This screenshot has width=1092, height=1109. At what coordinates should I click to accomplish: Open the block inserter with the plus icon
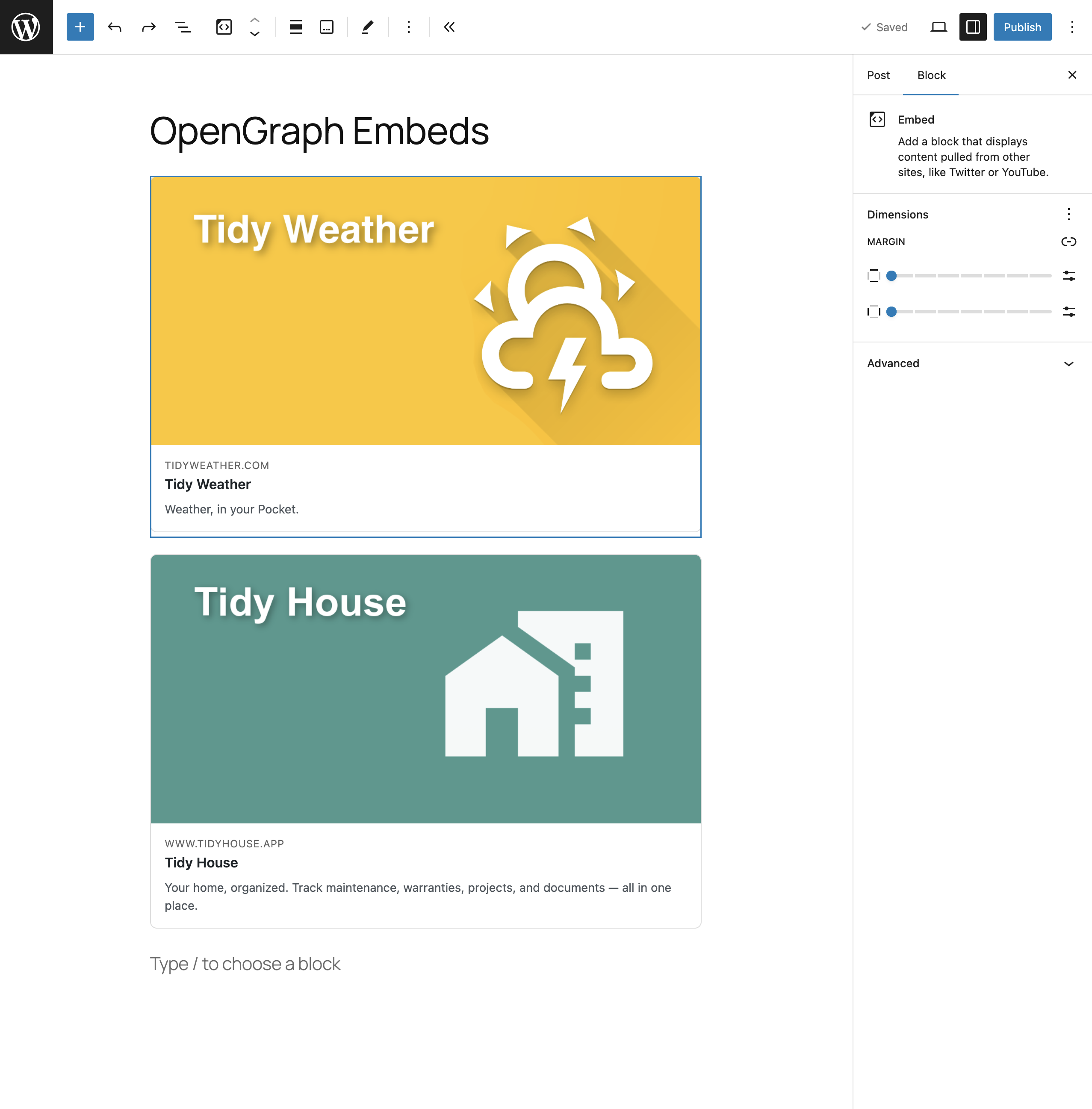pyautogui.click(x=80, y=27)
